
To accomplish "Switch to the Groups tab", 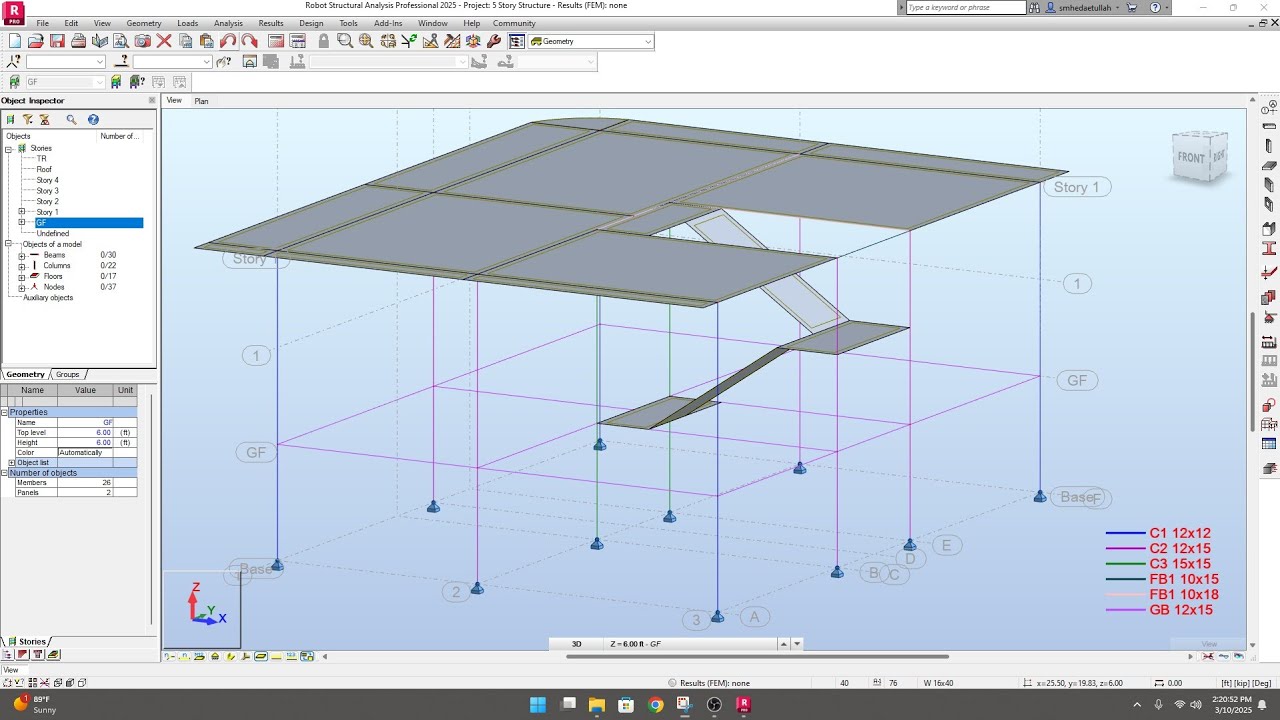I will tap(67, 375).
